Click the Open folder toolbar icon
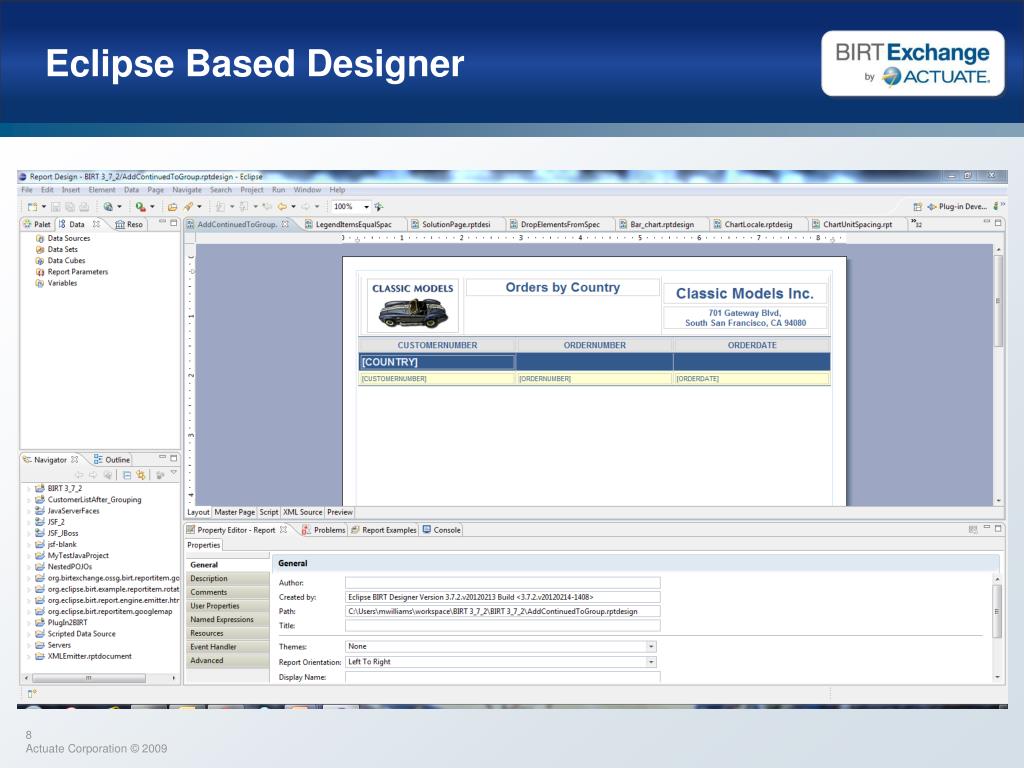The width and height of the screenshot is (1024, 768). pos(172,206)
